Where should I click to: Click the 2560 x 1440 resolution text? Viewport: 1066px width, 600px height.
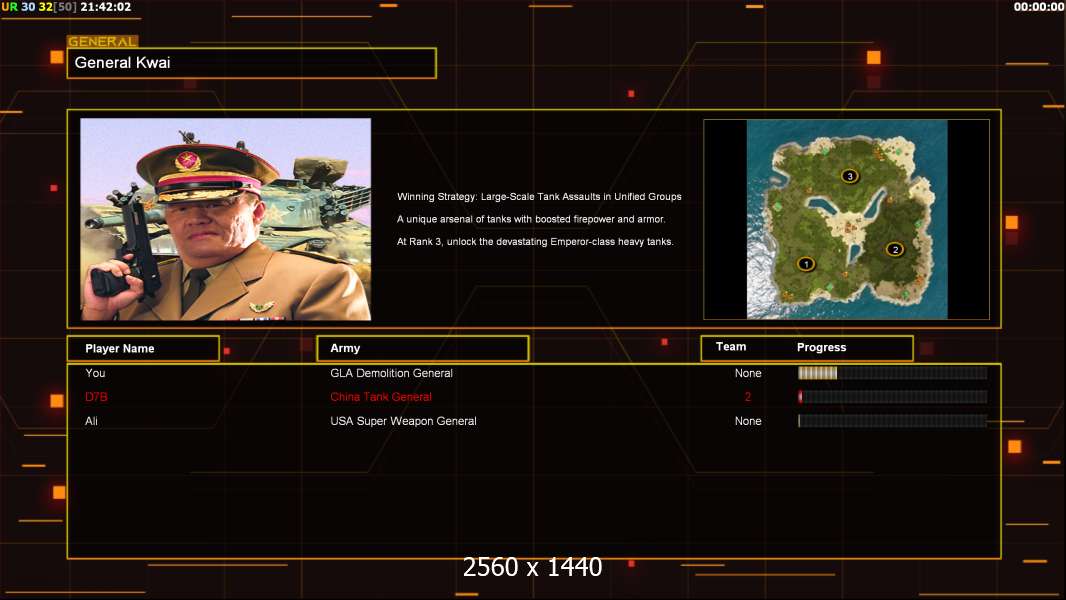point(532,567)
